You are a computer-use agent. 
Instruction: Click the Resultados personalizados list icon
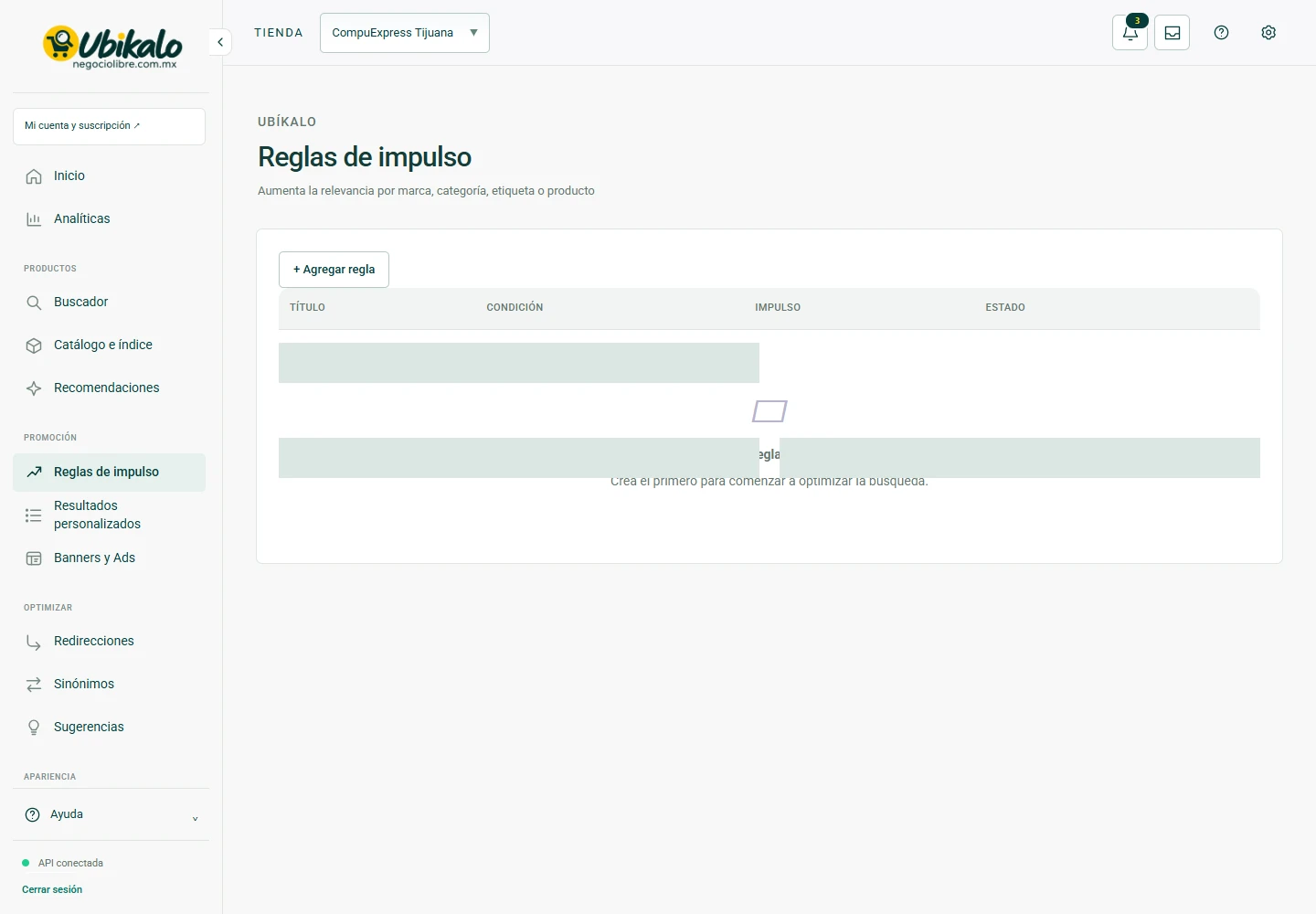coord(34,515)
